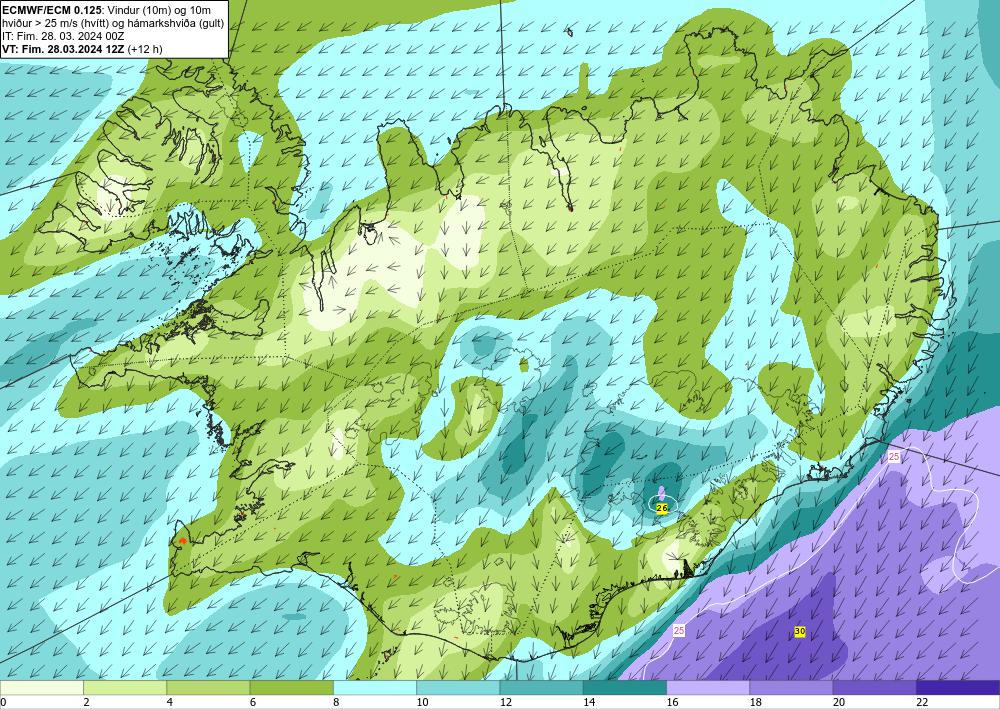Pick the medium purple 18–20 legend swatch

click(791, 687)
